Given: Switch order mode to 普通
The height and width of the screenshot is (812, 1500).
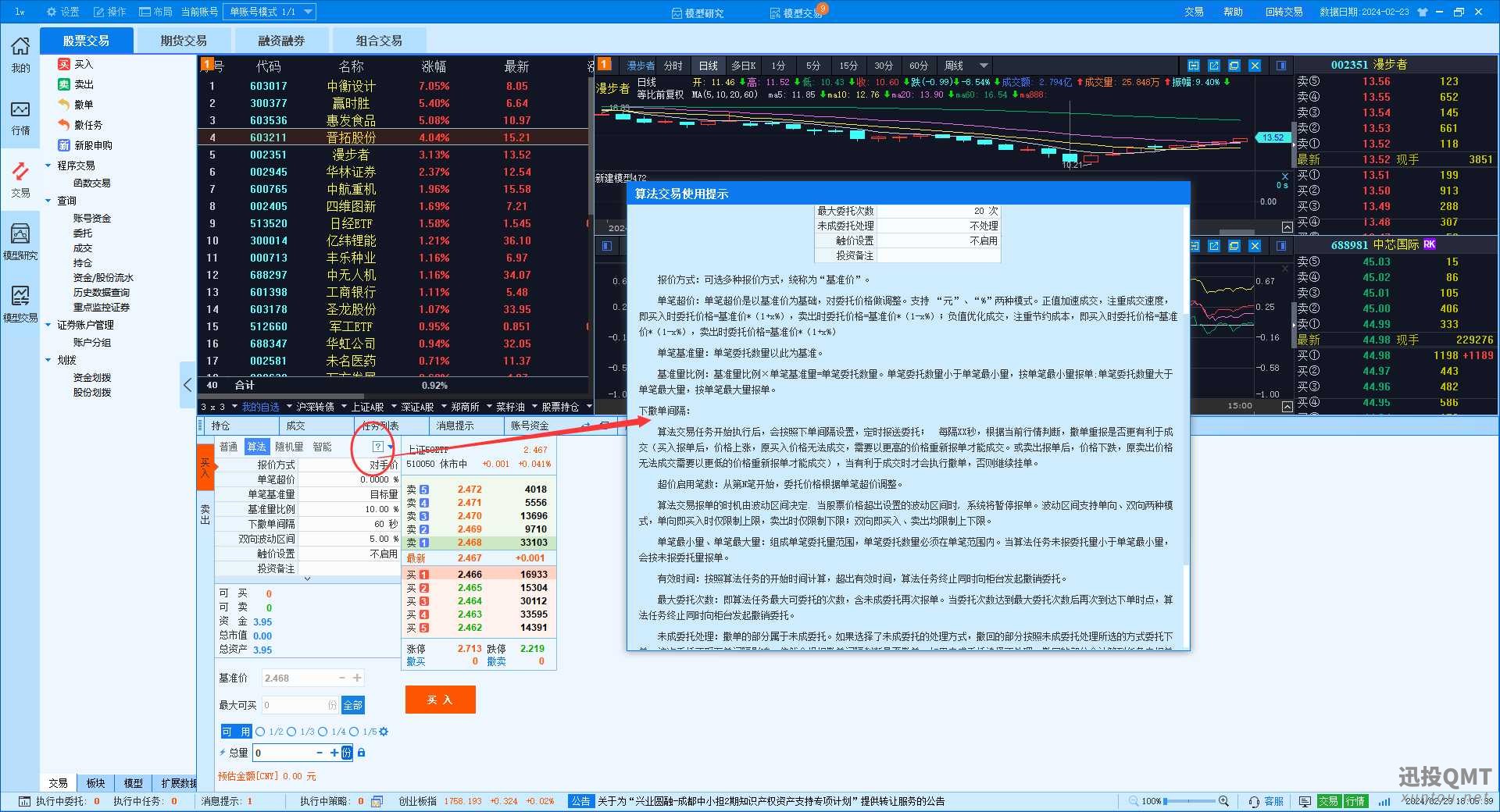Looking at the screenshot, I should click(x=228, y=447).
